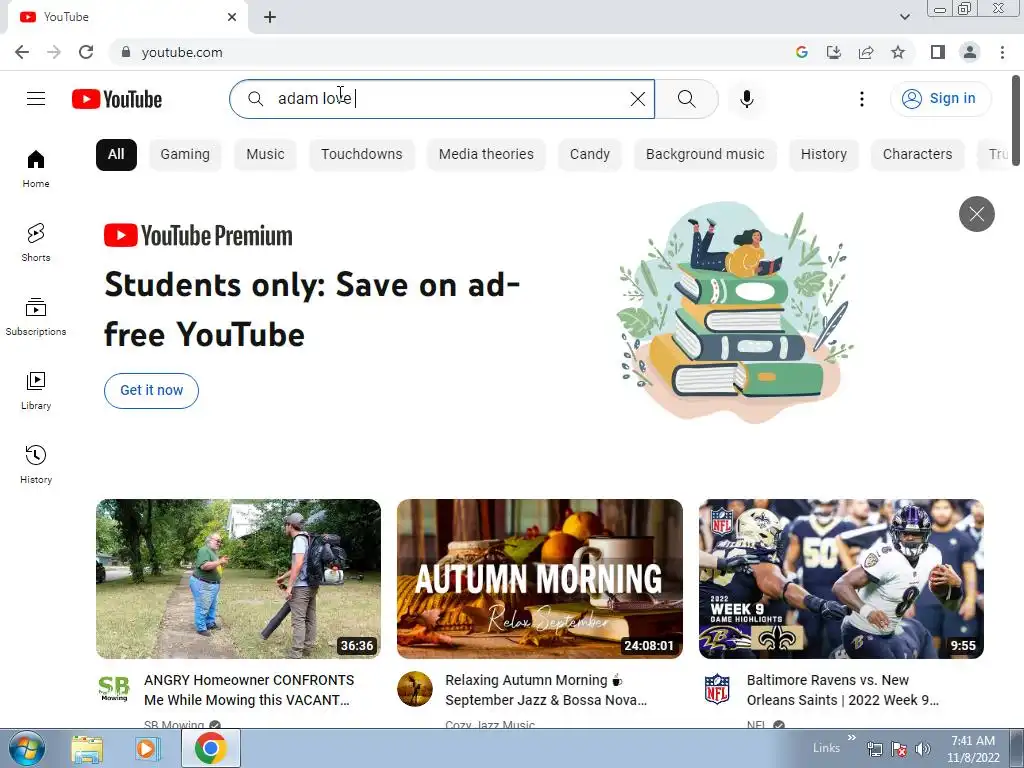Open Subscriptions in the sidebar

[36, 316]
